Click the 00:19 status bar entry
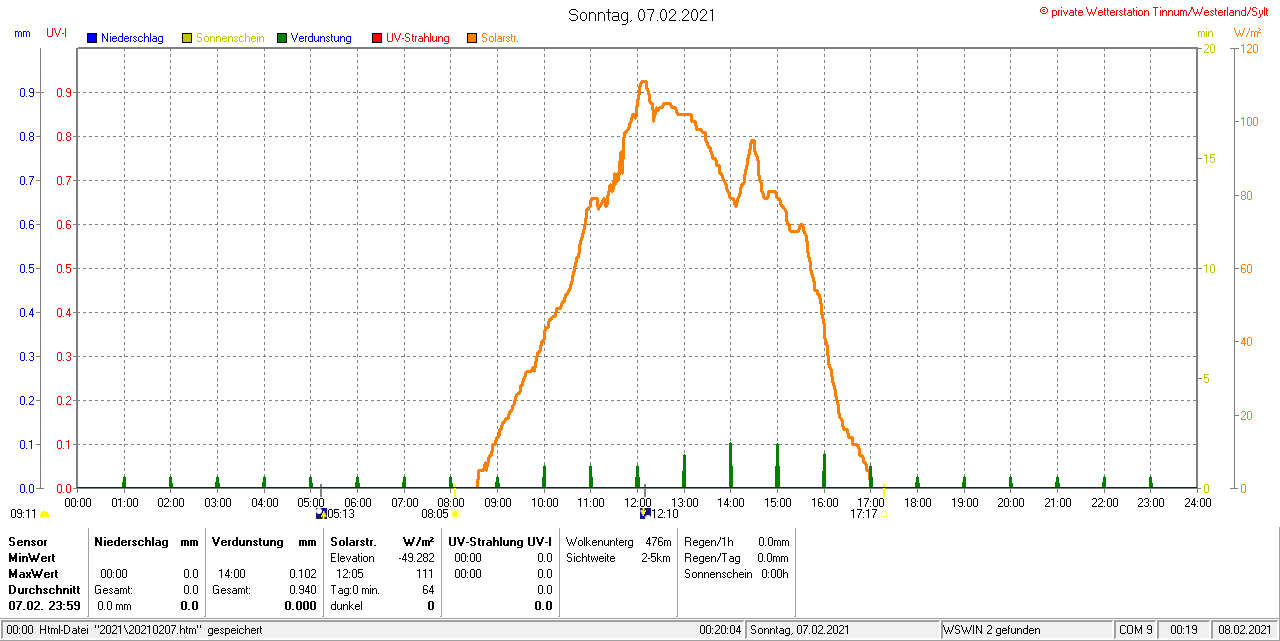 [x=1184, y=630]
